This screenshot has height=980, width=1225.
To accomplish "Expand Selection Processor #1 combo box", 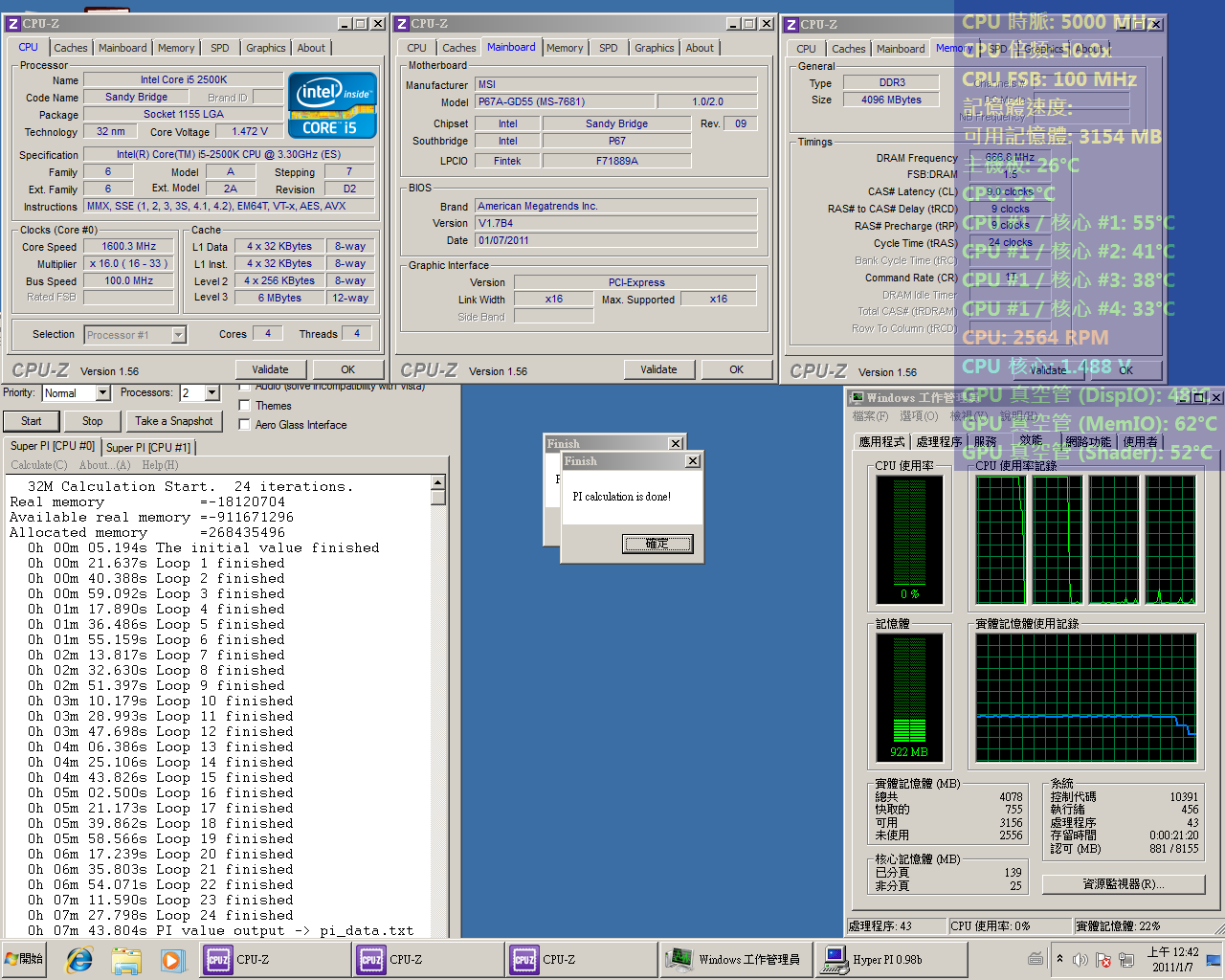I will [178, 335].
